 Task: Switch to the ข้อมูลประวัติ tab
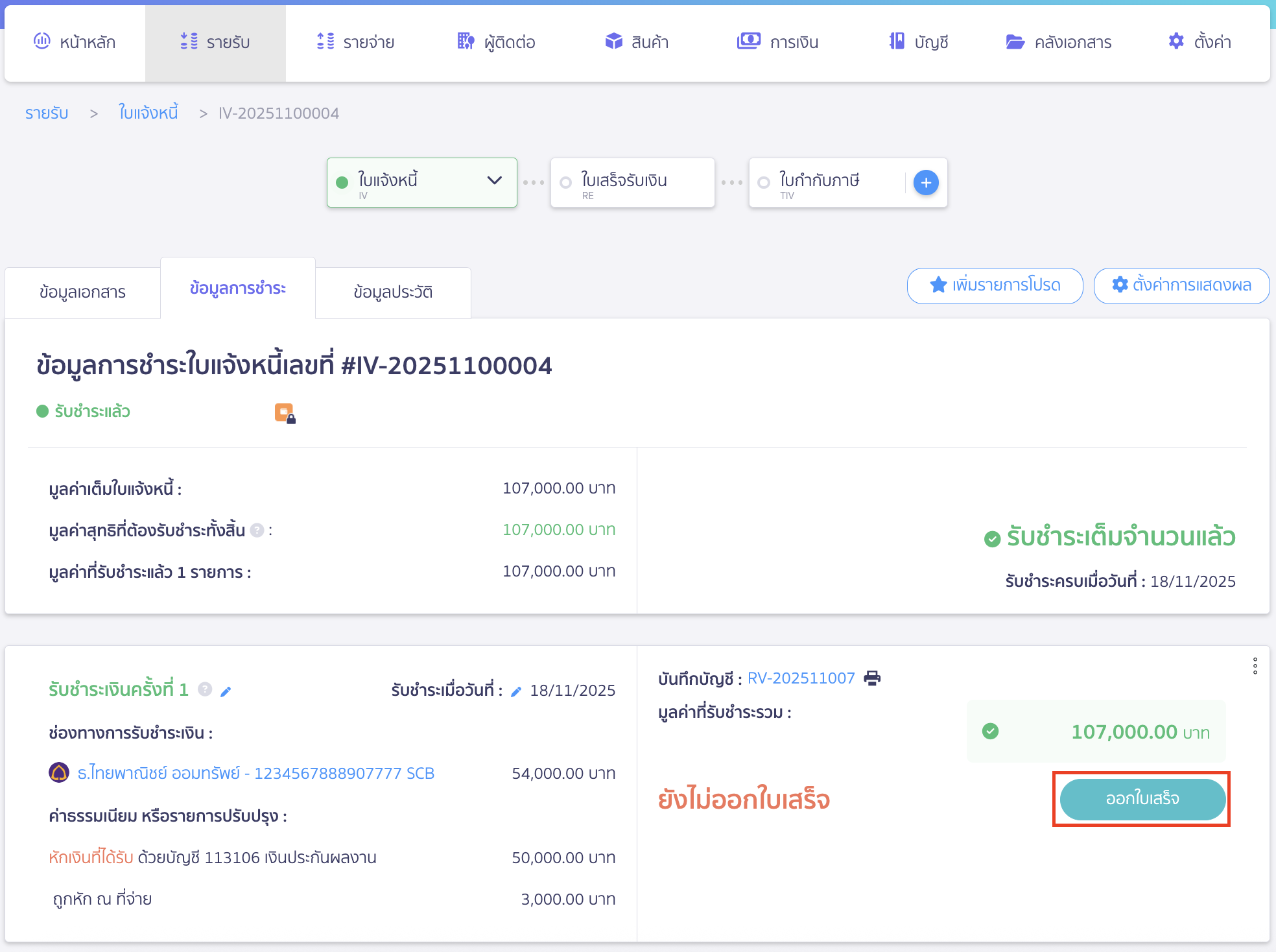click(393, 292)
